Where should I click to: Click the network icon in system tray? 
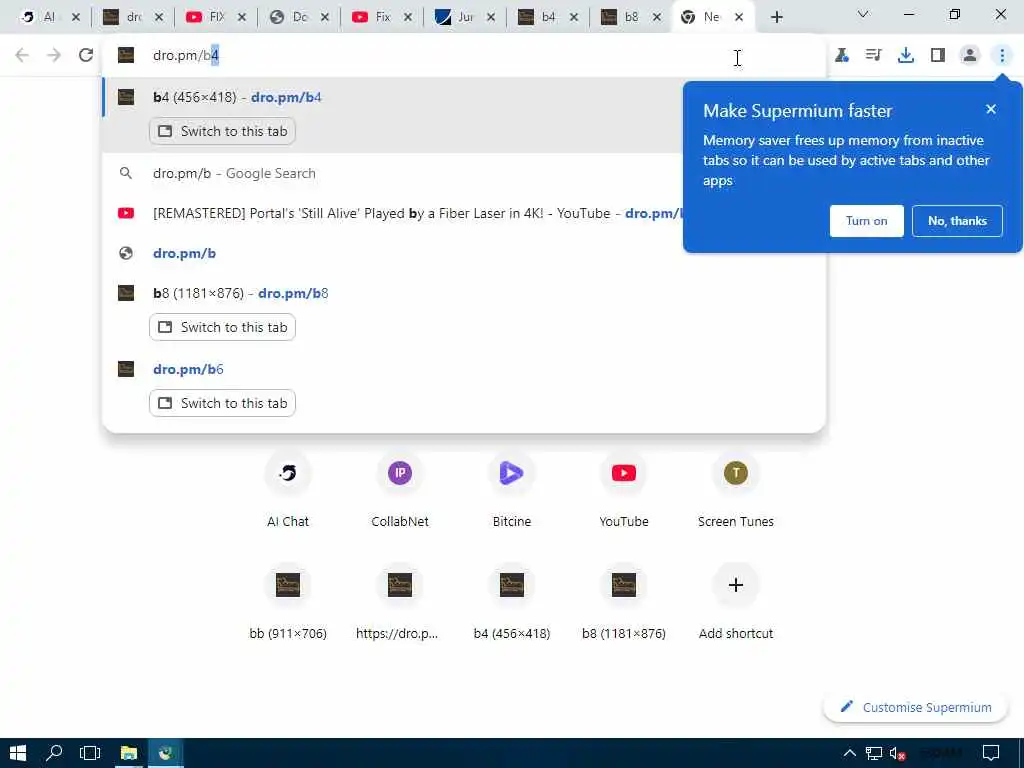pos(873,754)
